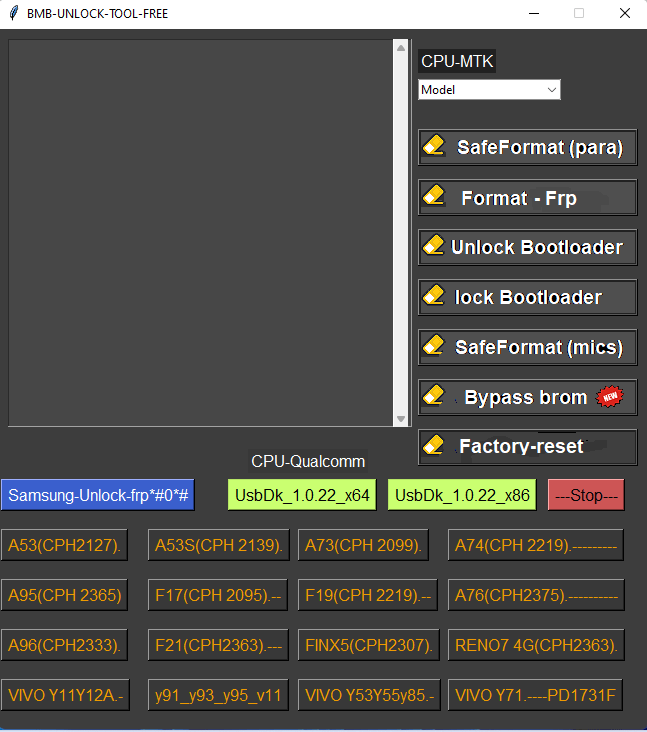The width and height of the screenshot is (647, 732).
Task: Start the Factory-reset operation
Action: (527, 447)
